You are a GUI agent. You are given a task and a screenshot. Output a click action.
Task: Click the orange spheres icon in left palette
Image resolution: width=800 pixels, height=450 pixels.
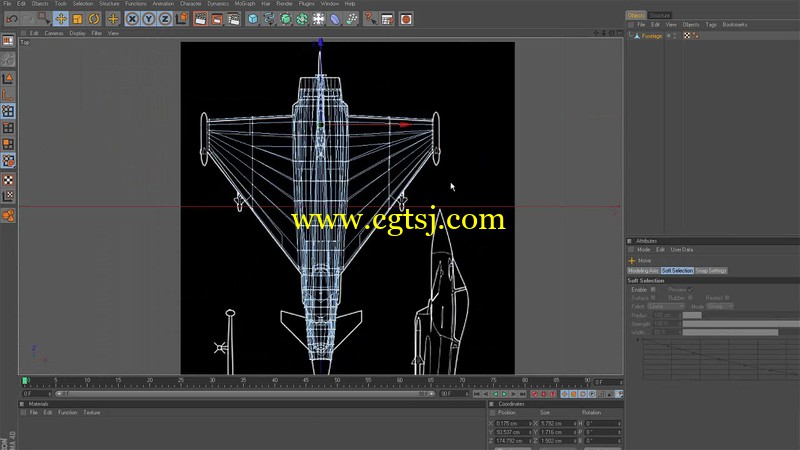pos(8,215)
